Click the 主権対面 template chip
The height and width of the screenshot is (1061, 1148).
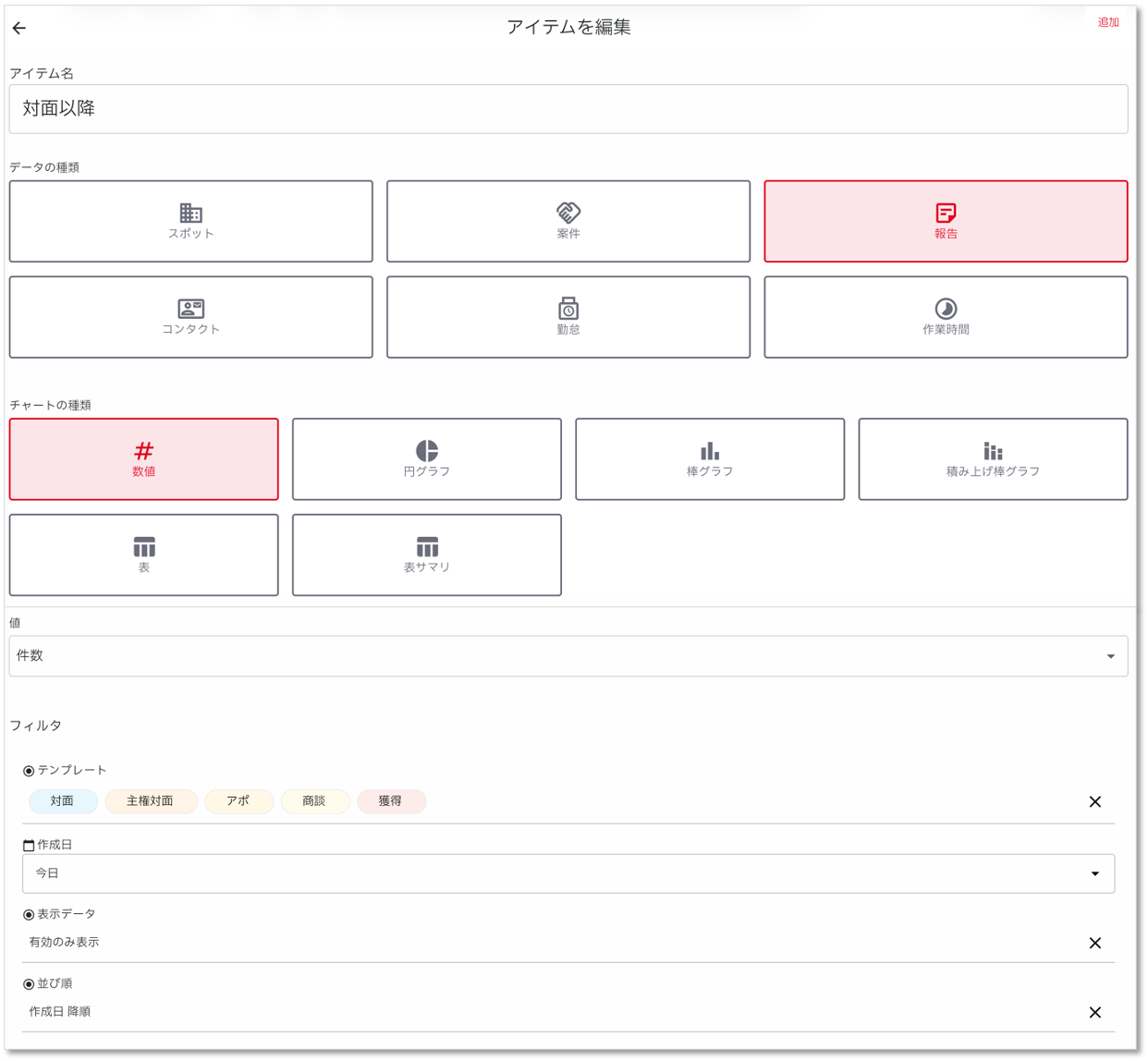(x=151, y=801)
